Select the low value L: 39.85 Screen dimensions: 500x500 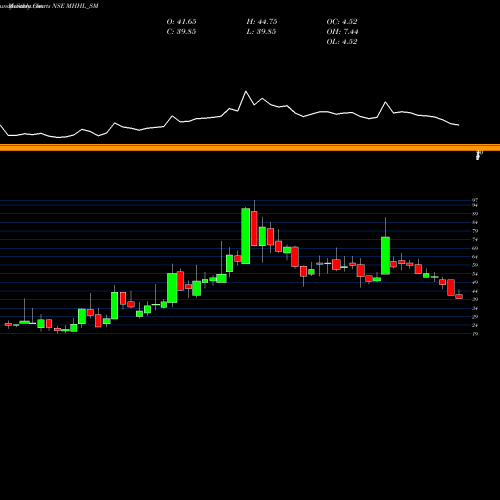pos(262,32)
